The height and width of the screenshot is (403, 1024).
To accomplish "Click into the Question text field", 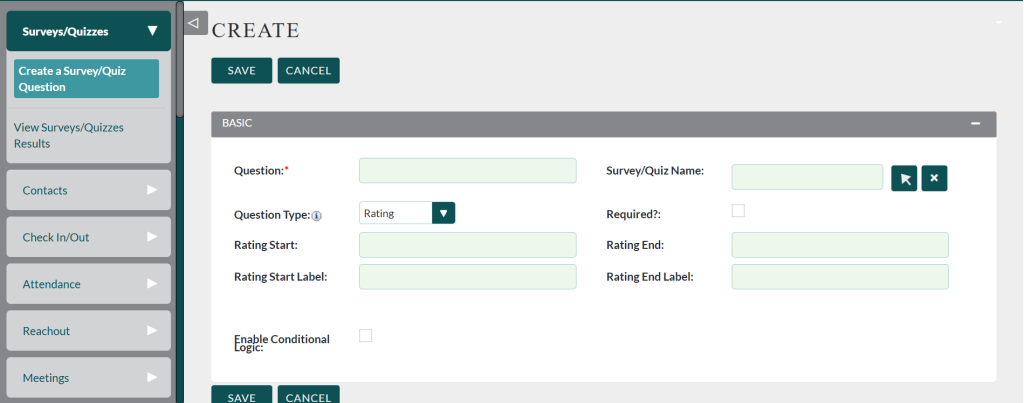I will (x=467, y=171).
